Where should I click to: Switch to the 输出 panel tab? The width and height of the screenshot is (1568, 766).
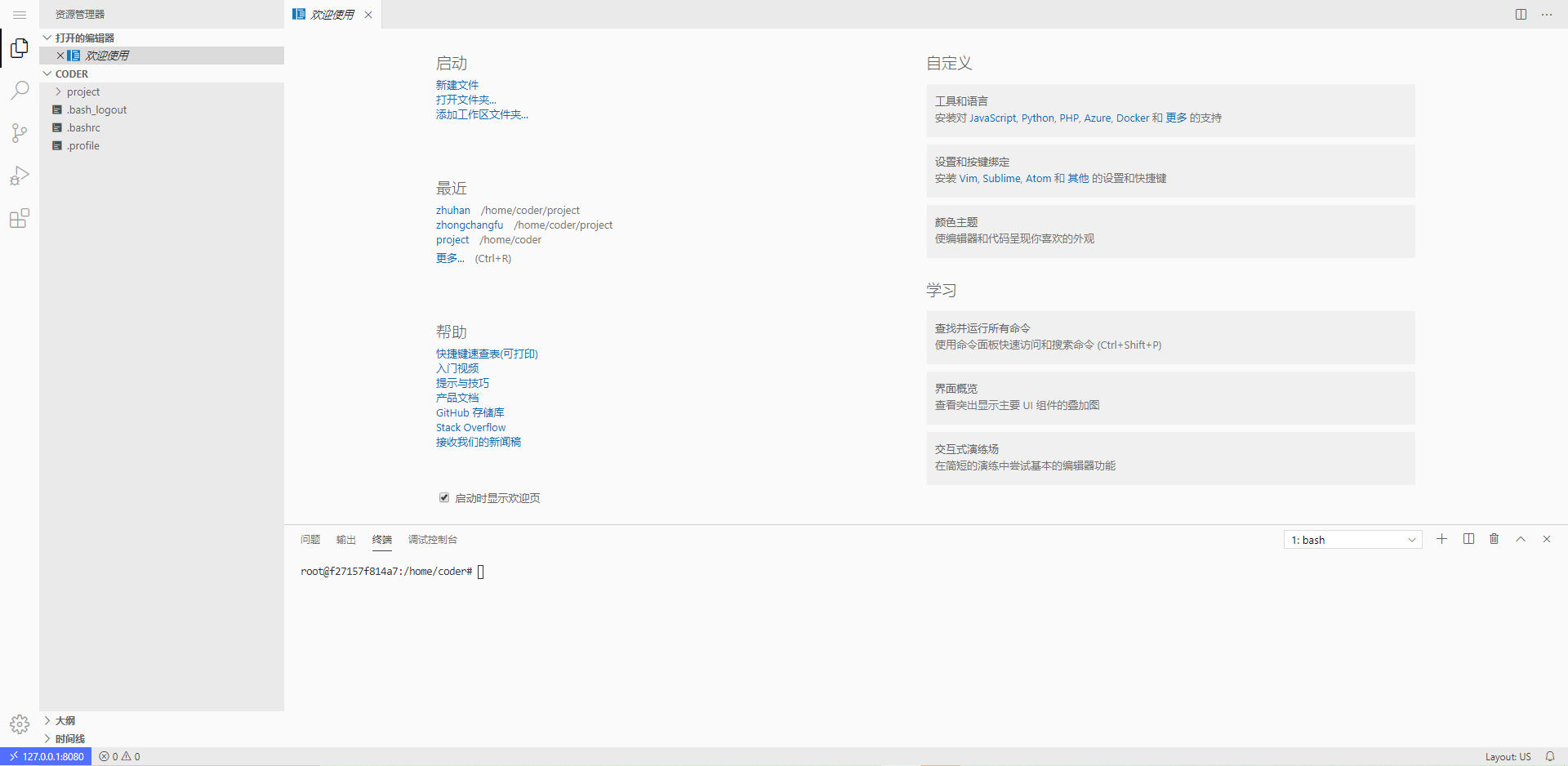click(345, 539)
